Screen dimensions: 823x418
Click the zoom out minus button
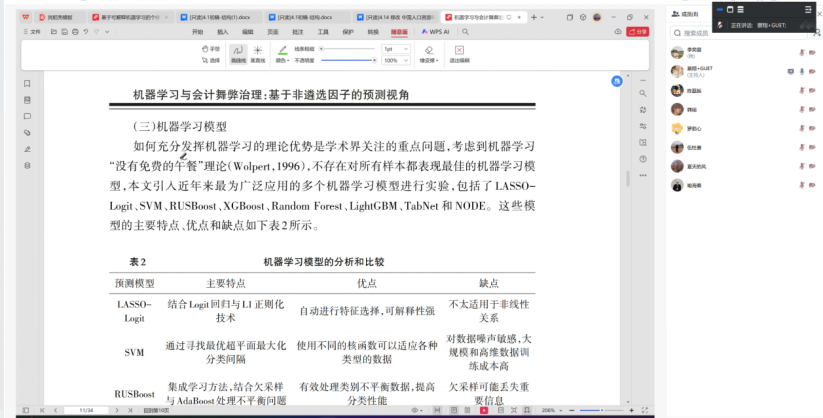[x=572, y=410]
